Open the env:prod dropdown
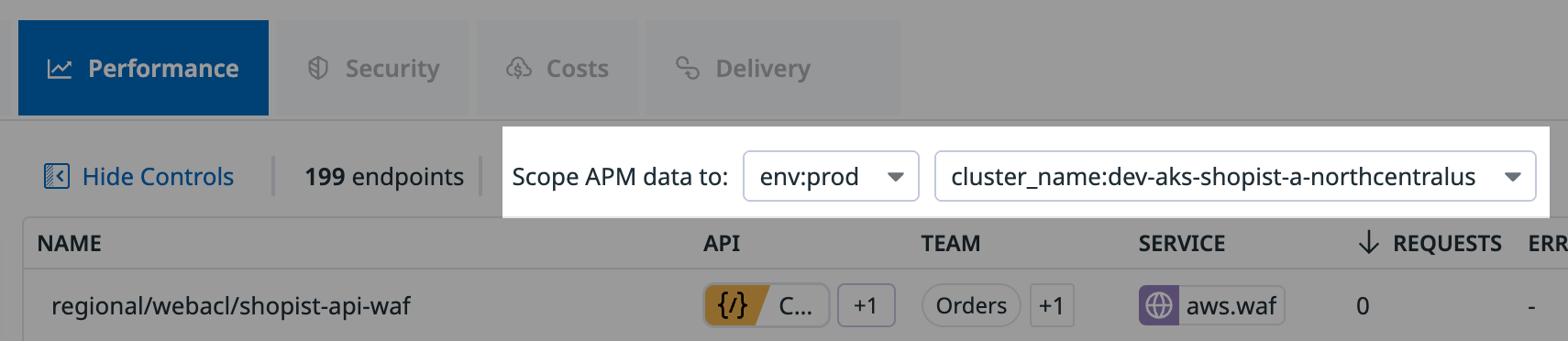Viewport: 1568px width, 341px height. 831,176
